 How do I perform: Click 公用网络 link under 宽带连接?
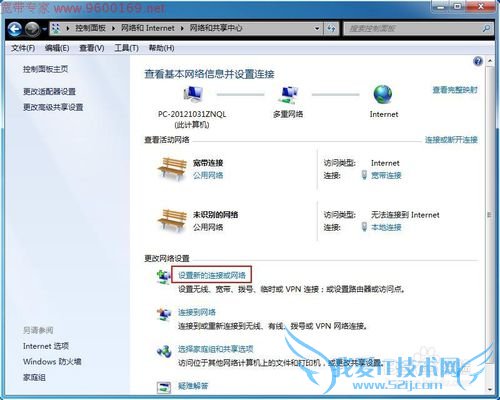[x=208, y=175]
